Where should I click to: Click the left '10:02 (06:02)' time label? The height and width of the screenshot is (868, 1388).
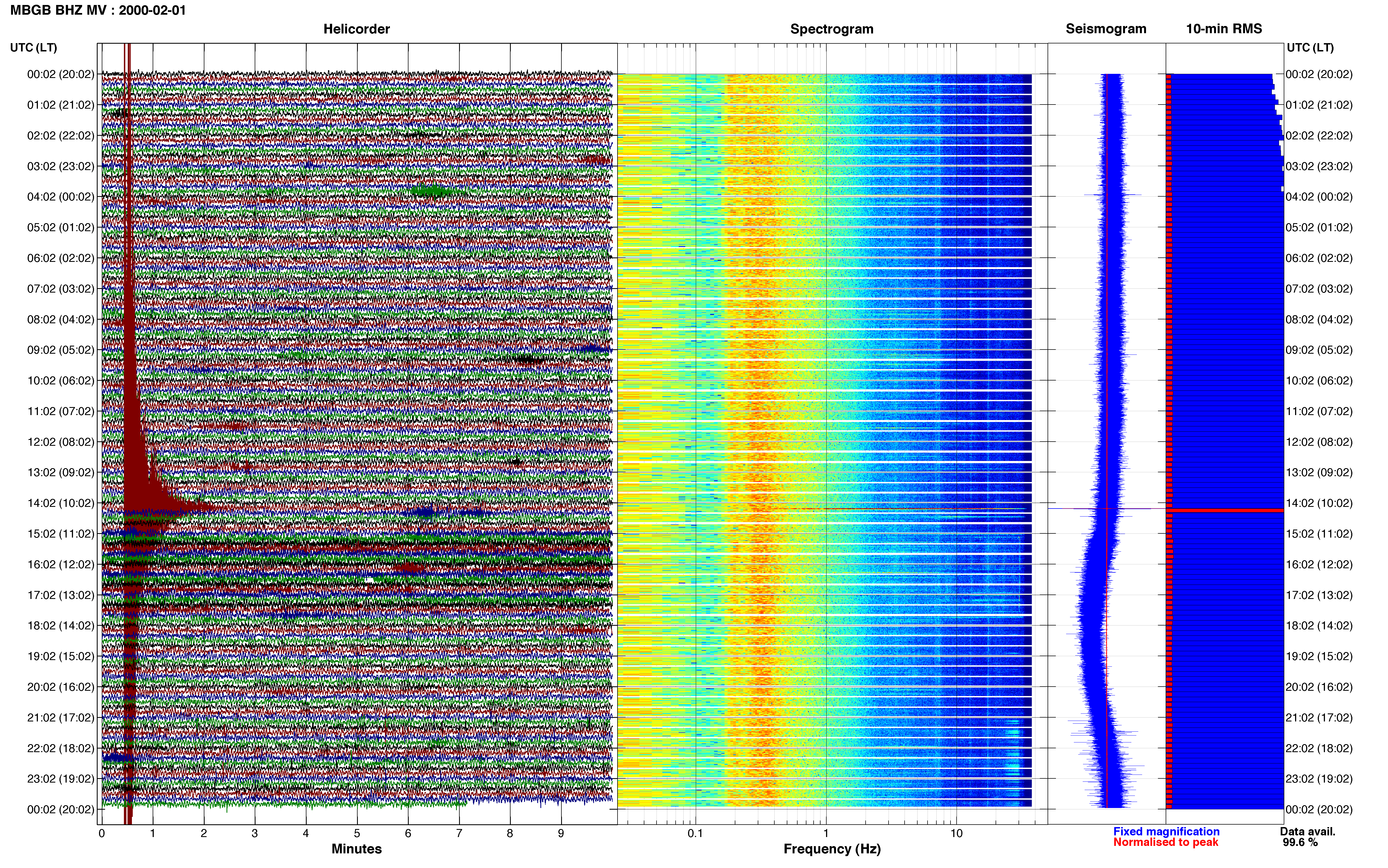pos(61,380)
